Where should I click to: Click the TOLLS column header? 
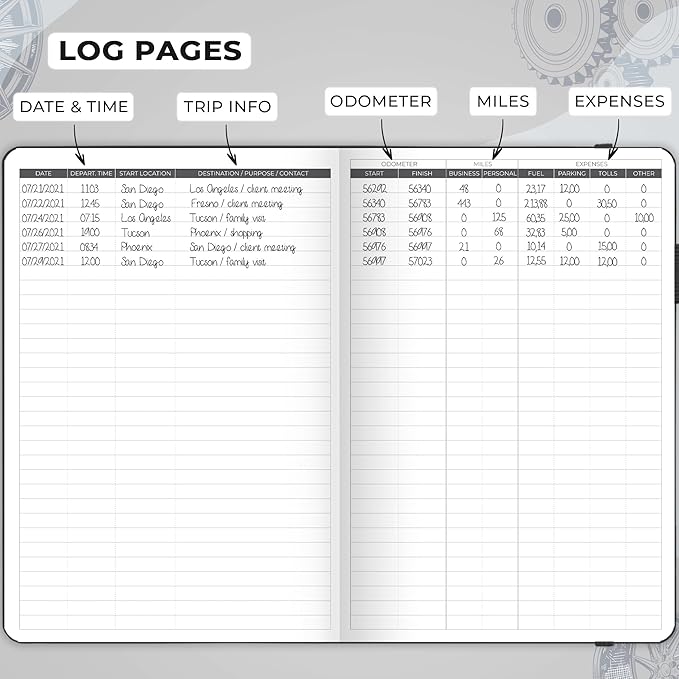pos(608,174)
